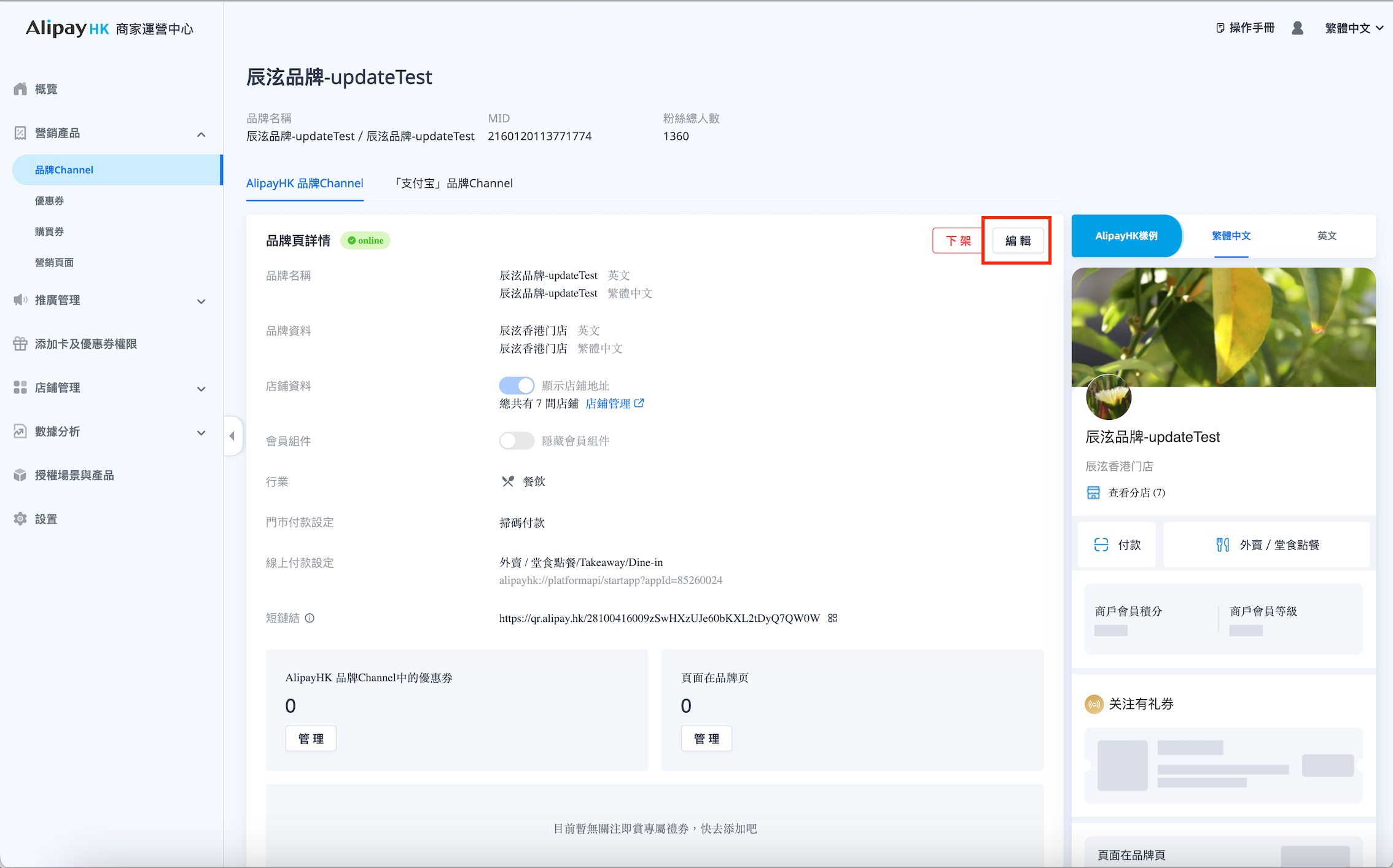The image size is (1393, 868).
Task: Expand the 推廣管理 sidebar section
Action: 201,301
